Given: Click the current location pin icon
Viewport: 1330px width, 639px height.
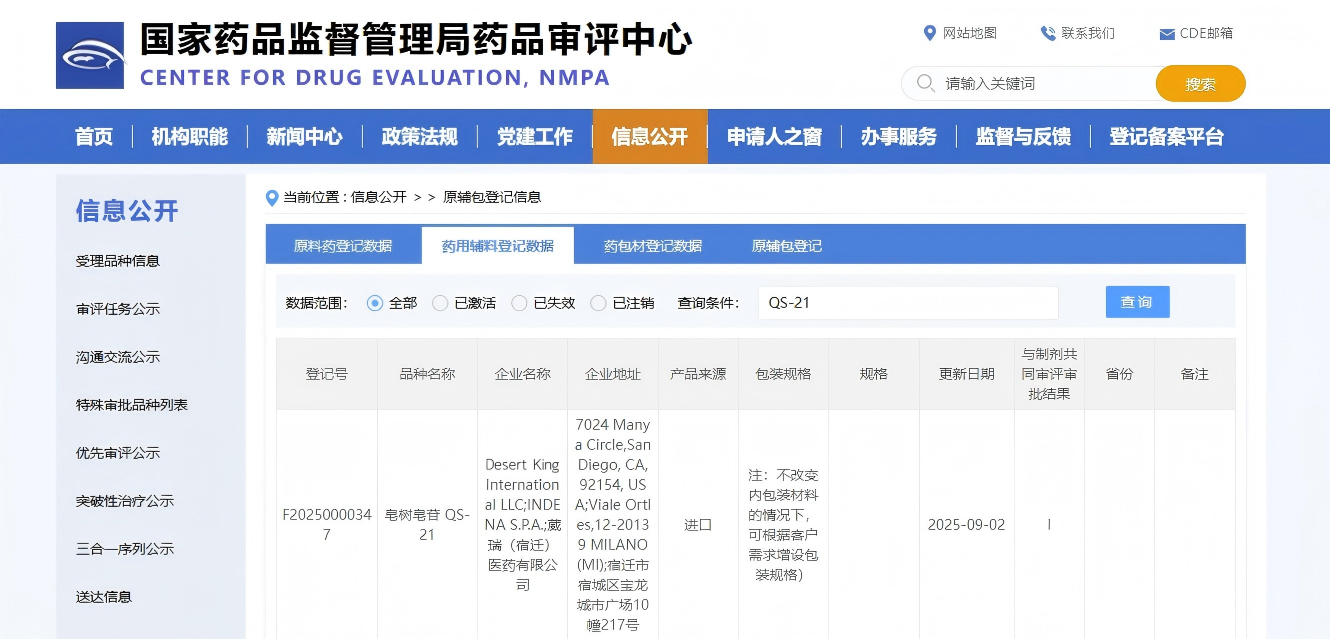Looking at the screenshot, I should click(x=272, y=198).
